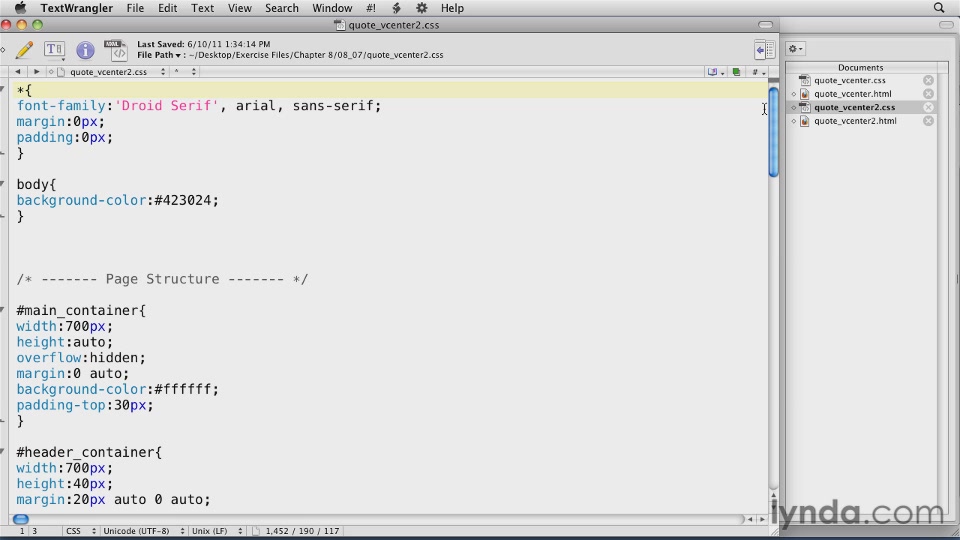This screenshot has height=540, width=960.
Task: Open the Window menu
Action: click(332, 8)
